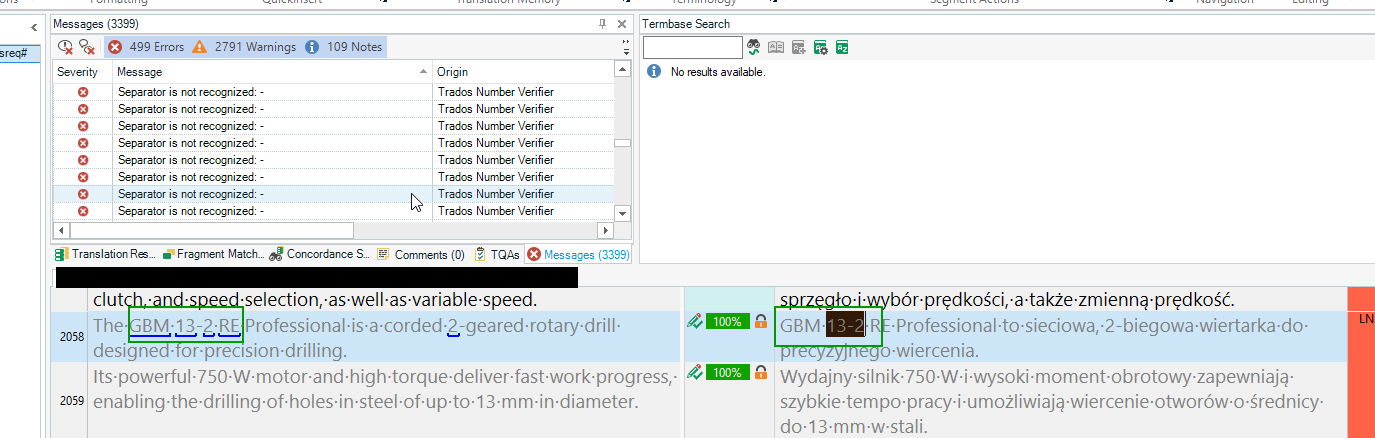Sort messages by the Message column
The image size is (1375, 438).
click(x=271, y=72)
